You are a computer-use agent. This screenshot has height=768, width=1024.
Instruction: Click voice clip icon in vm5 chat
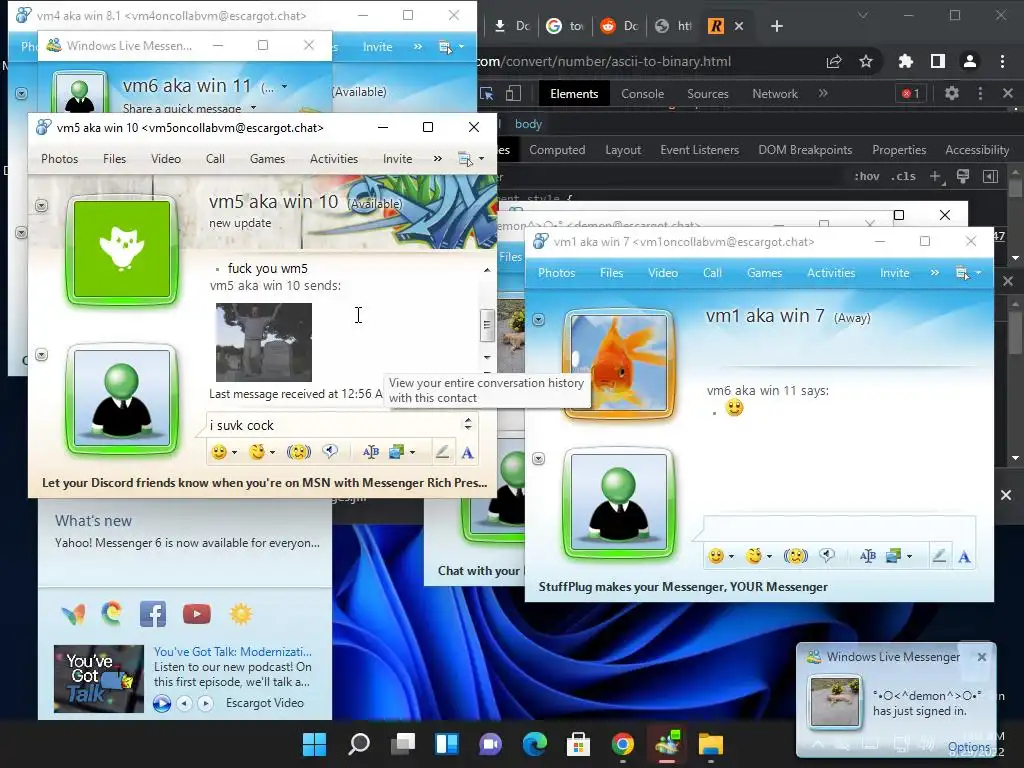tap(330, 451)
